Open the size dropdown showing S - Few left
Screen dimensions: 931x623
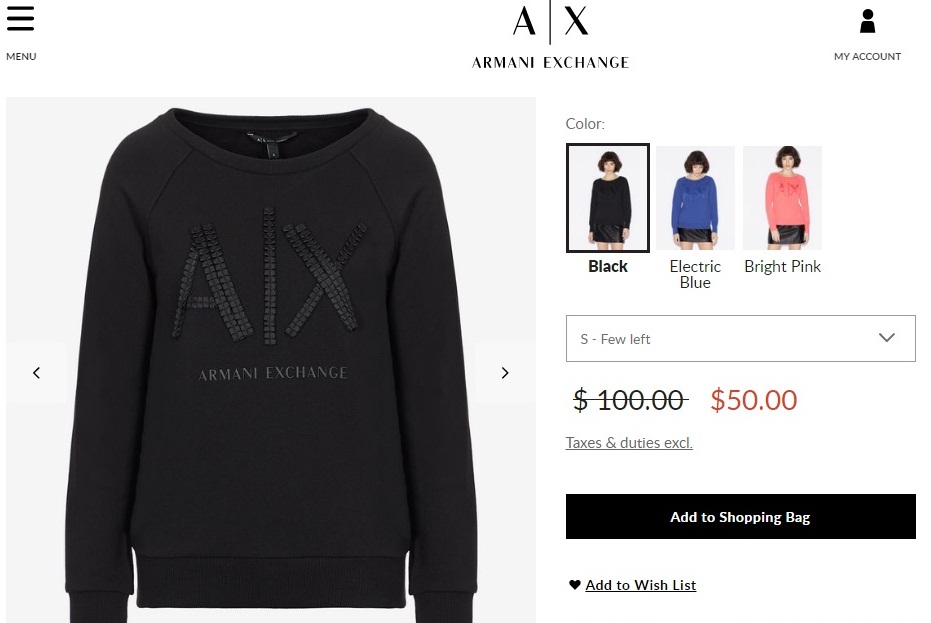(x=740, y=339)
